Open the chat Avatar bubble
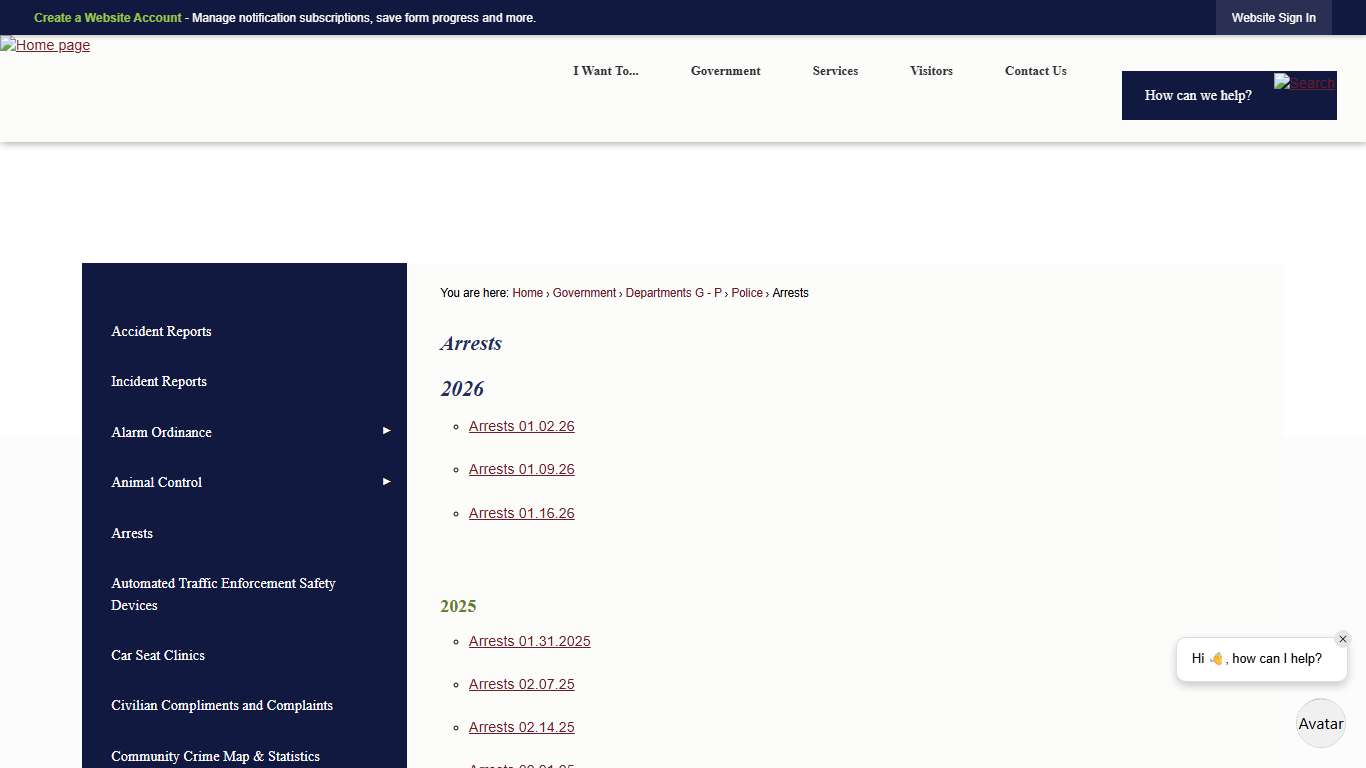Image resolution: width=1366 pixels, height=768 pixels. [1320, 724]
